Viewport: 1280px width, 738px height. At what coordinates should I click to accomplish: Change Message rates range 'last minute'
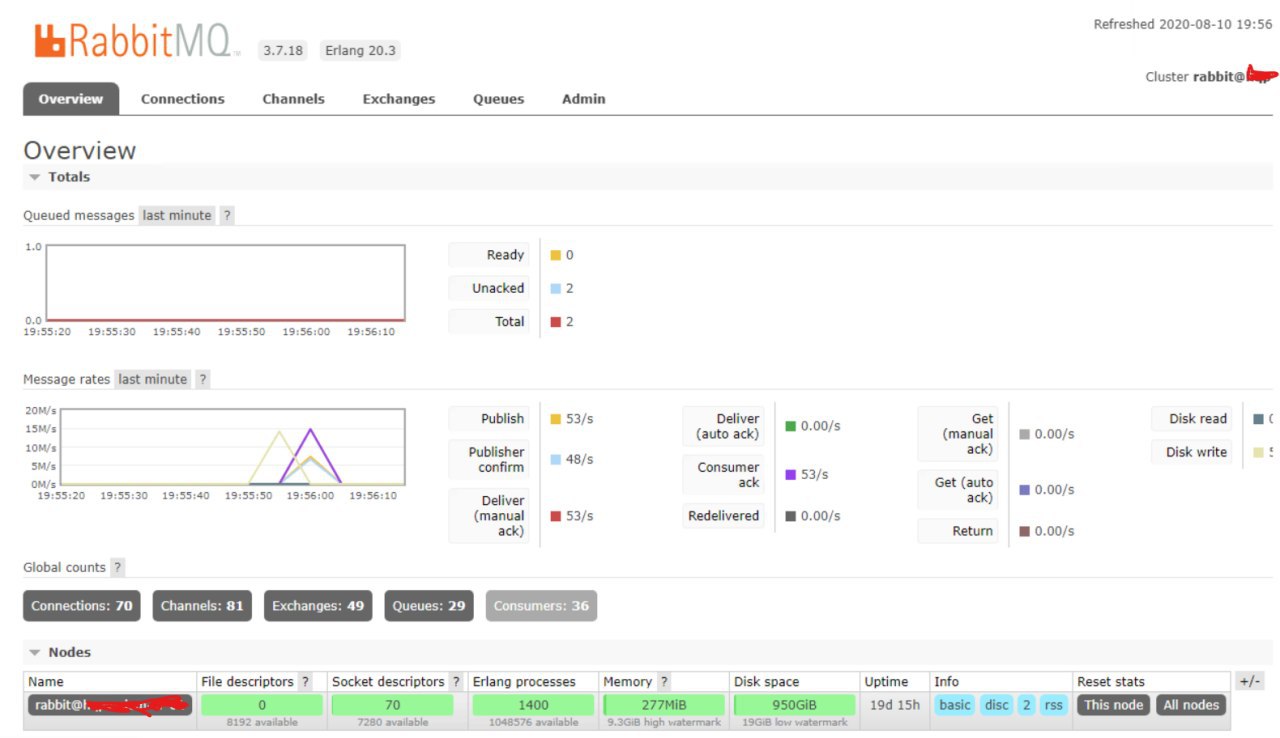[x=152, y=379]
